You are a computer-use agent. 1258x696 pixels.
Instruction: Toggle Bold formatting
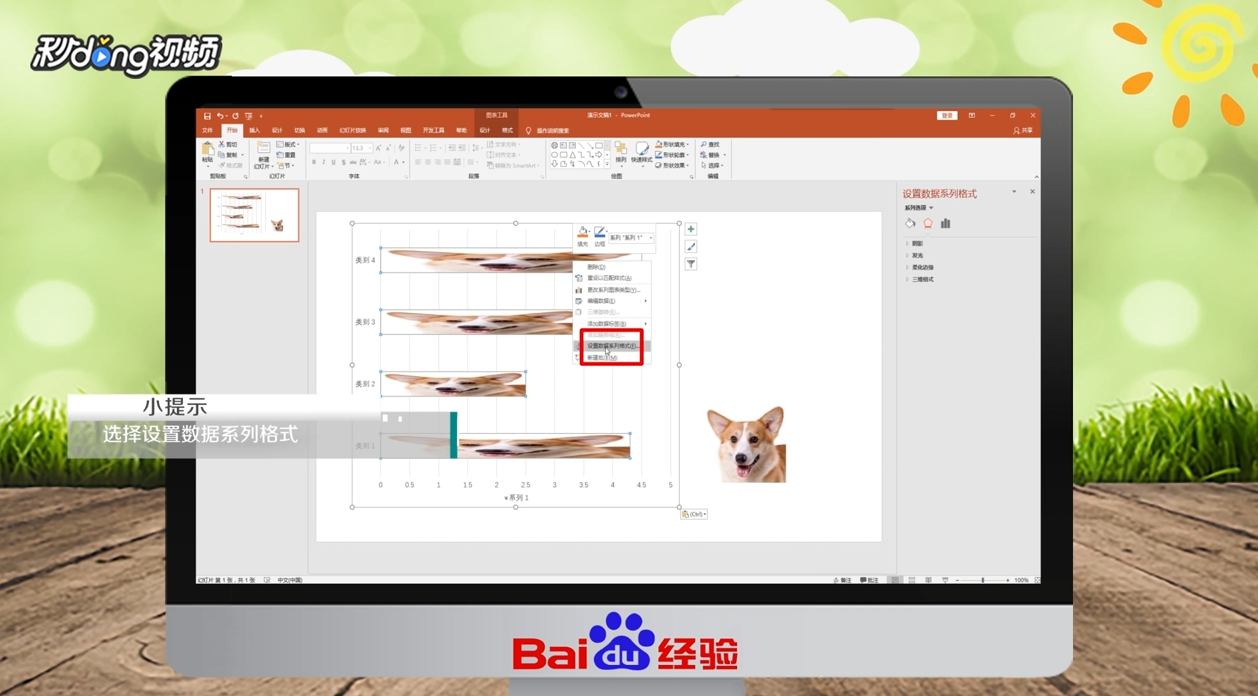click(314, 162)
